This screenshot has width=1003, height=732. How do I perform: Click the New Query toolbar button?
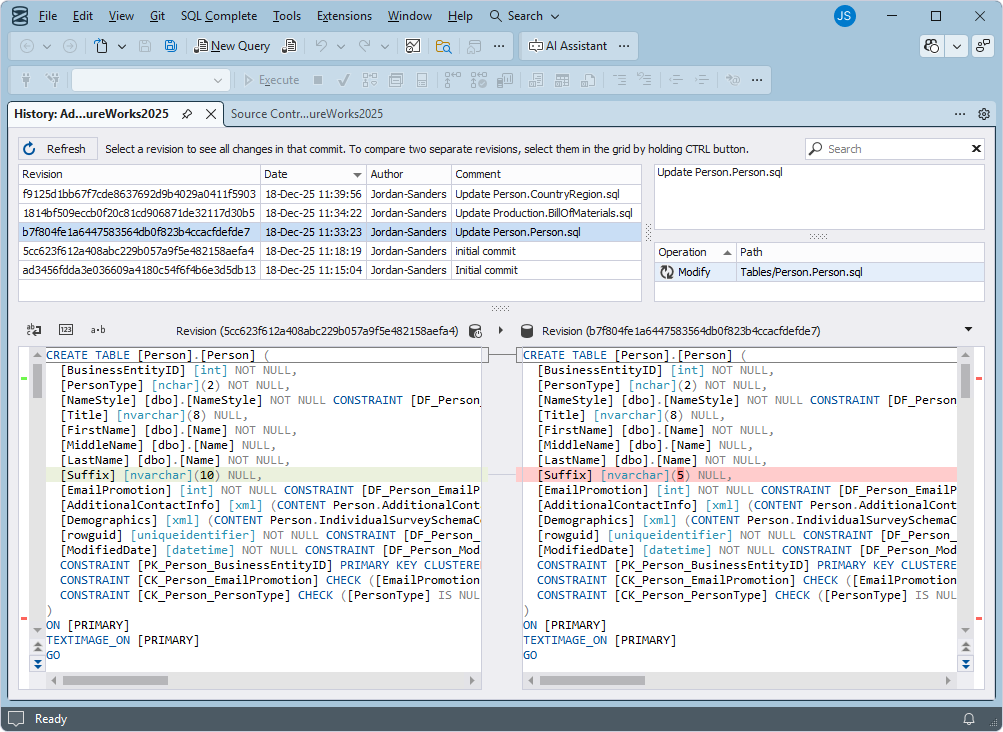pyautogui.click(x=232, y=46)
